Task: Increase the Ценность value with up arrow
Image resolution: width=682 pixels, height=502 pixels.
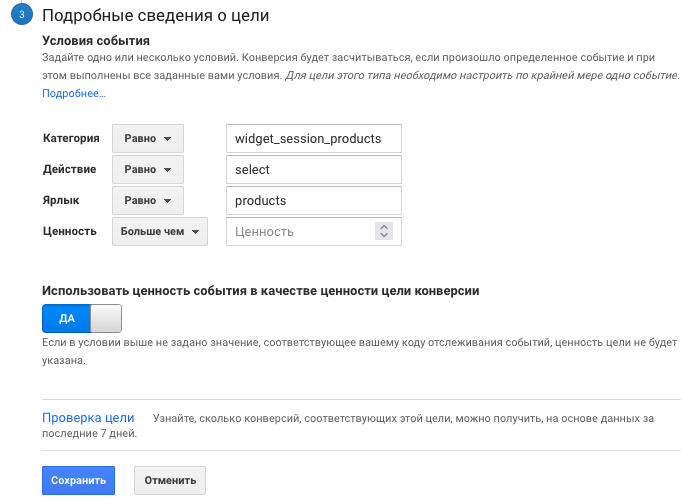Action: click(384, 227)
